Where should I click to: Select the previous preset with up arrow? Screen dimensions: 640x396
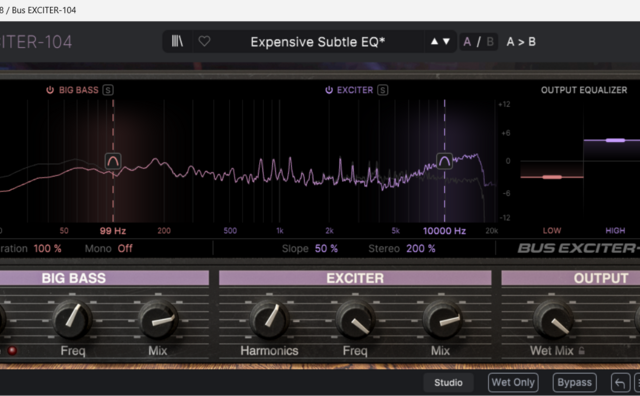click(x=434, y=41)
